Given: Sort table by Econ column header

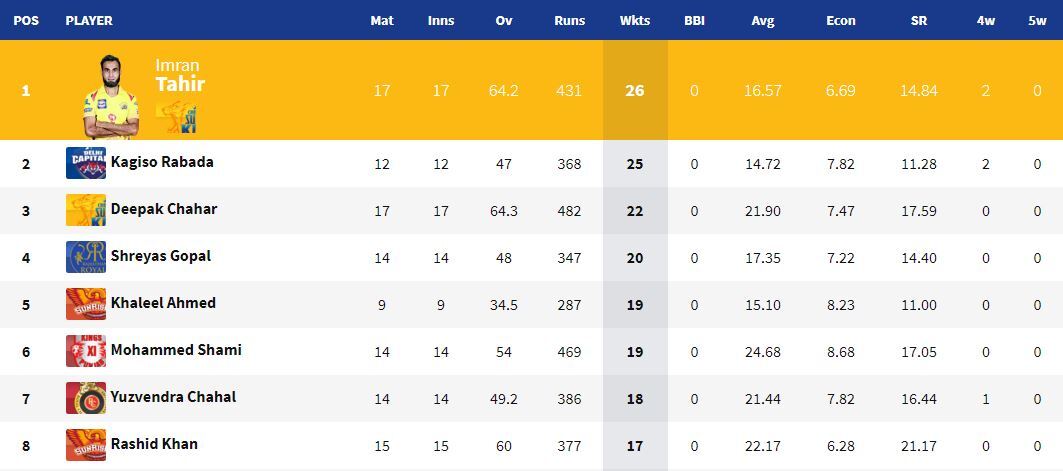Looking at the screenshot, I should 840,20.
